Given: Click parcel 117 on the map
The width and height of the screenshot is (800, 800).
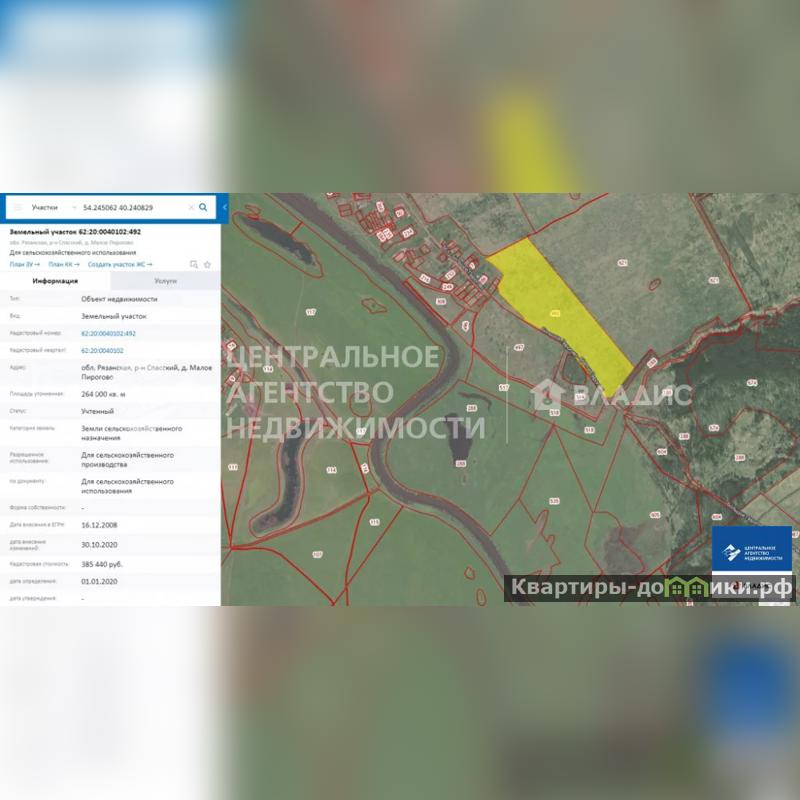Looking at the screenshot, I should (310, 313).
